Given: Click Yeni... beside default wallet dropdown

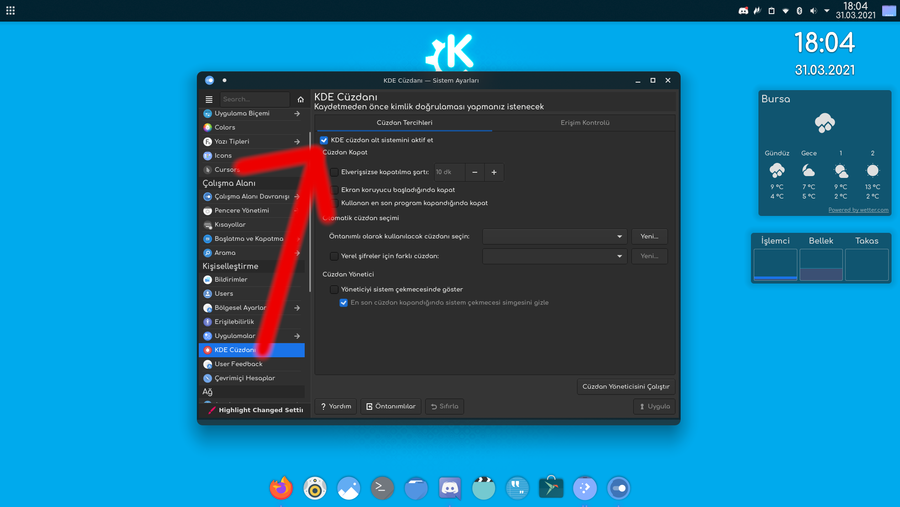Looking at the screenshot, I should [x=649, y=237].
